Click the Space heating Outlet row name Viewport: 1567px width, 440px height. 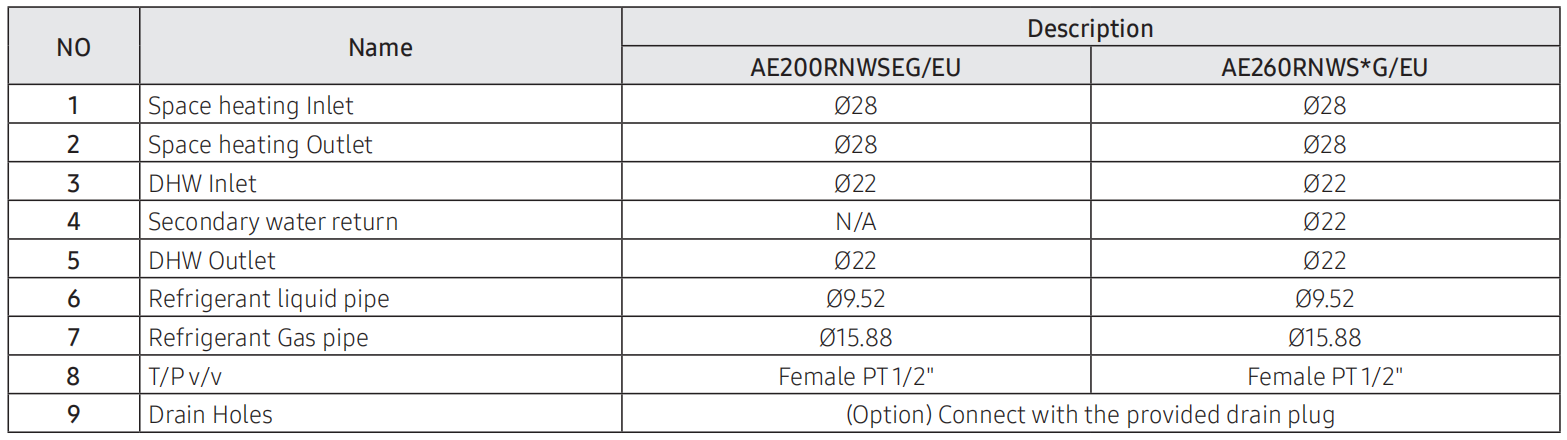(x=260, y=144)
